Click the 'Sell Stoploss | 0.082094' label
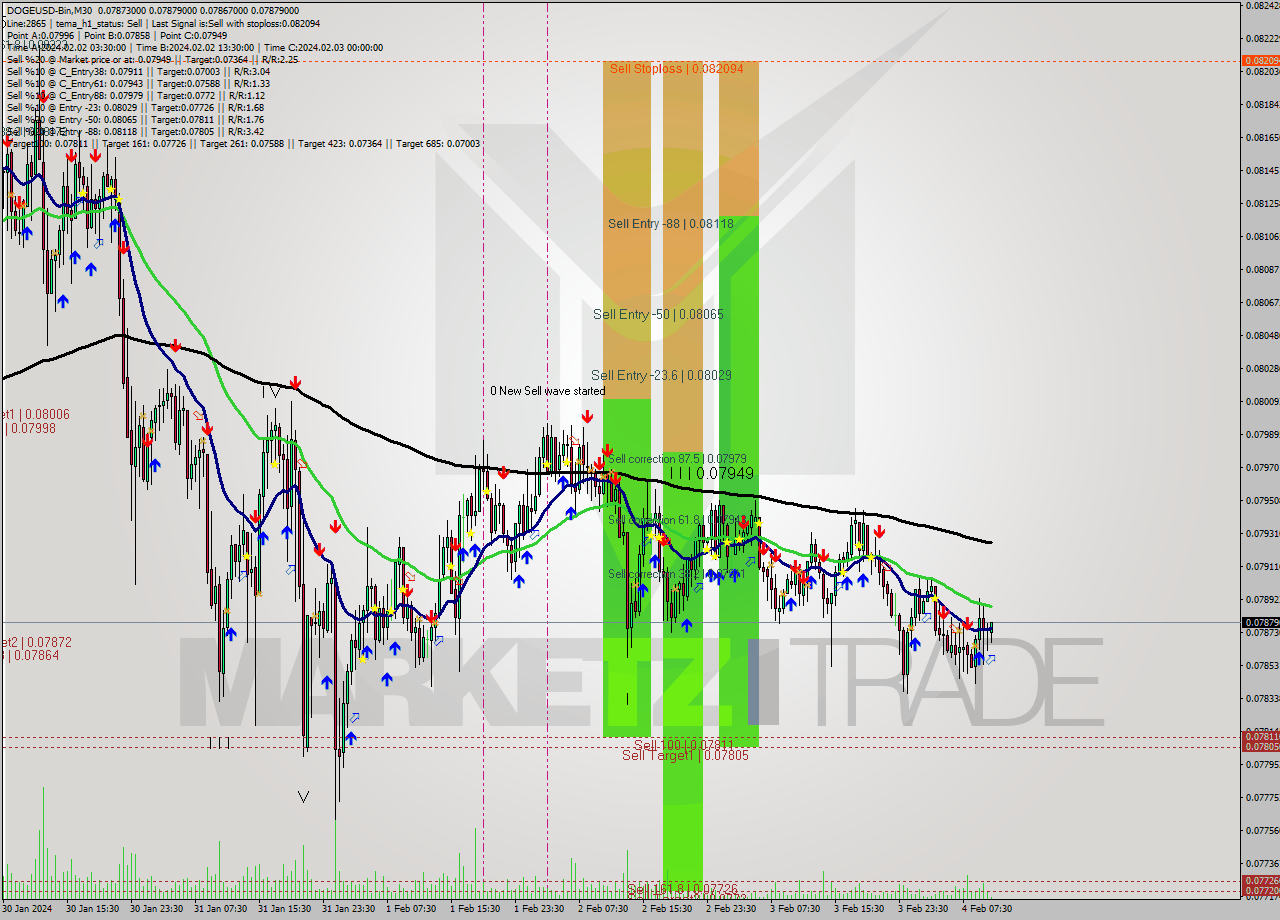 [x=676, y=69]
